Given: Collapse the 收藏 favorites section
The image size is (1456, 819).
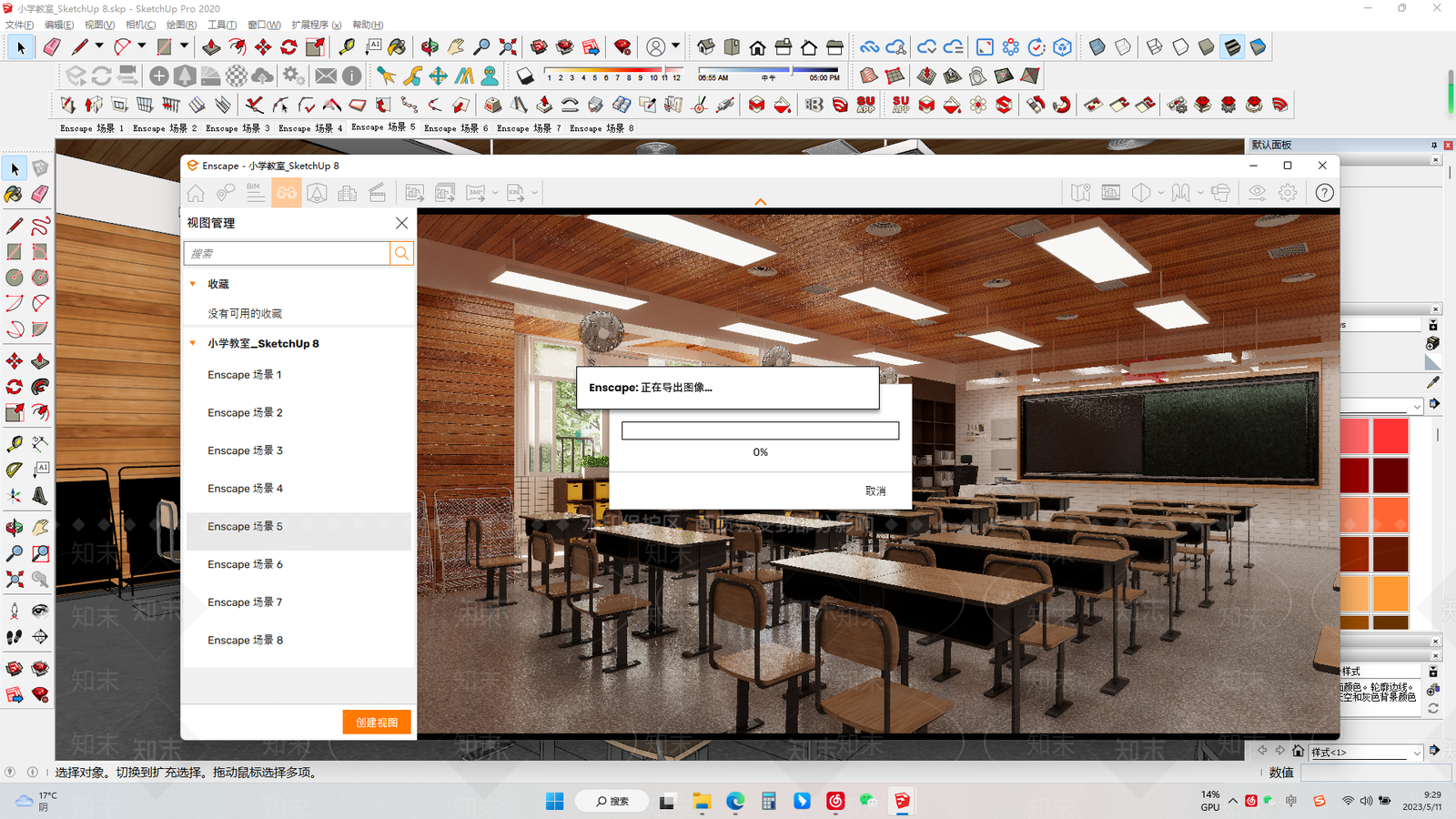Looking at the screenshot, I should coord(193,284).
